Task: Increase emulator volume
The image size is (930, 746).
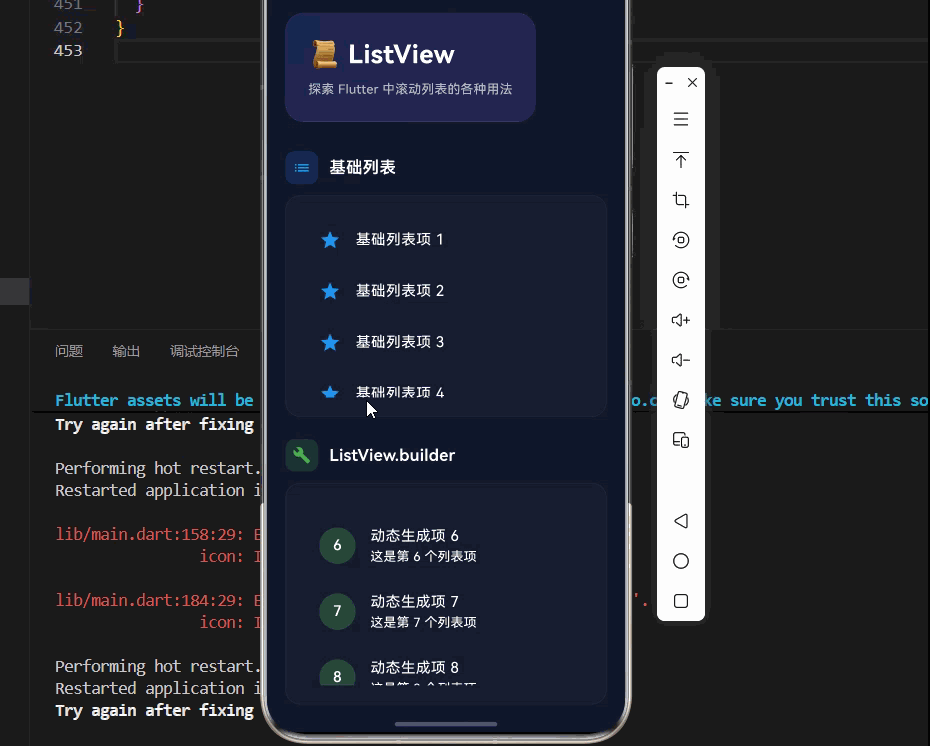Action: 681,320
